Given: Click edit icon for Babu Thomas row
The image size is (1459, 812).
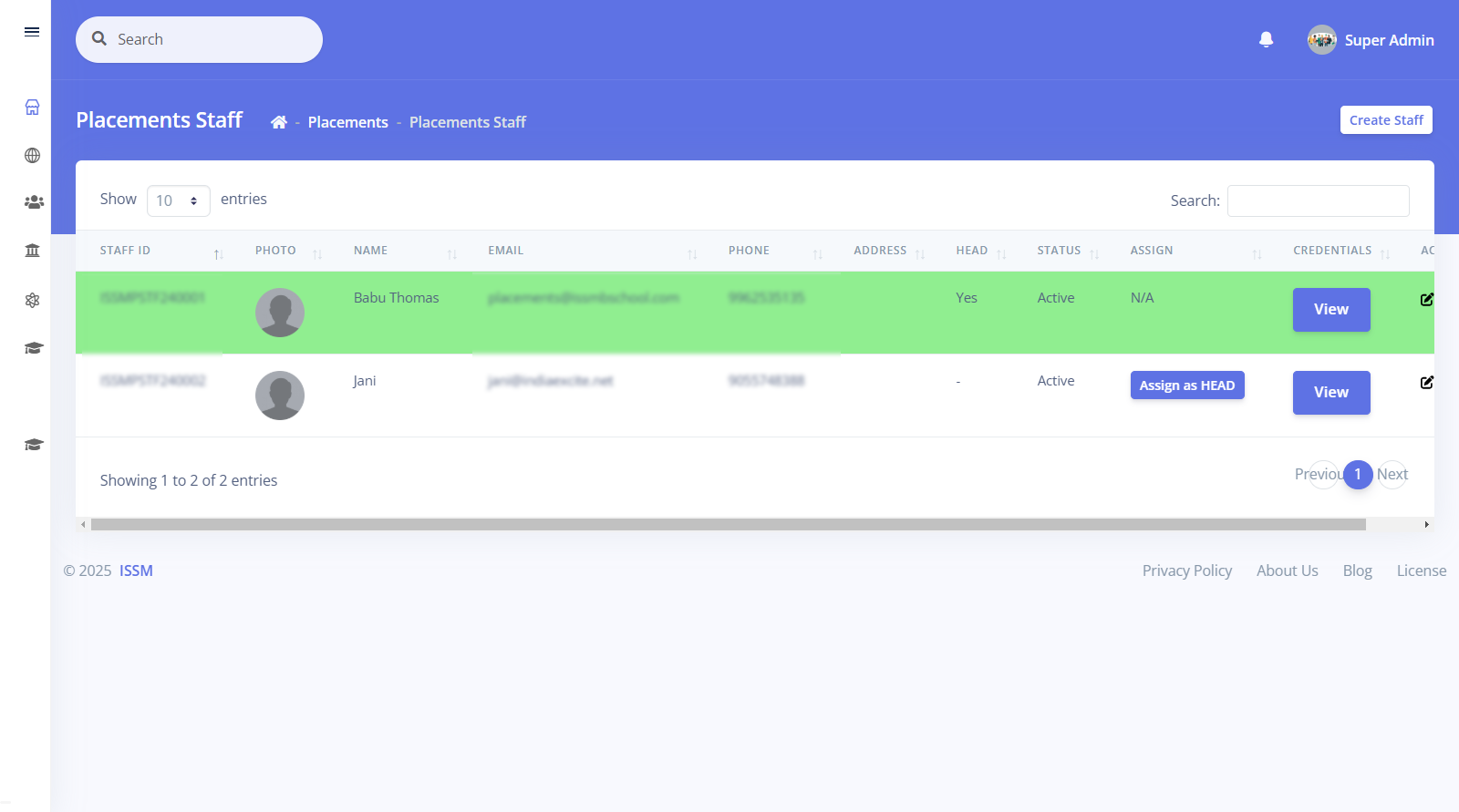Looking at the screenshot, I should pos(1426,299).
